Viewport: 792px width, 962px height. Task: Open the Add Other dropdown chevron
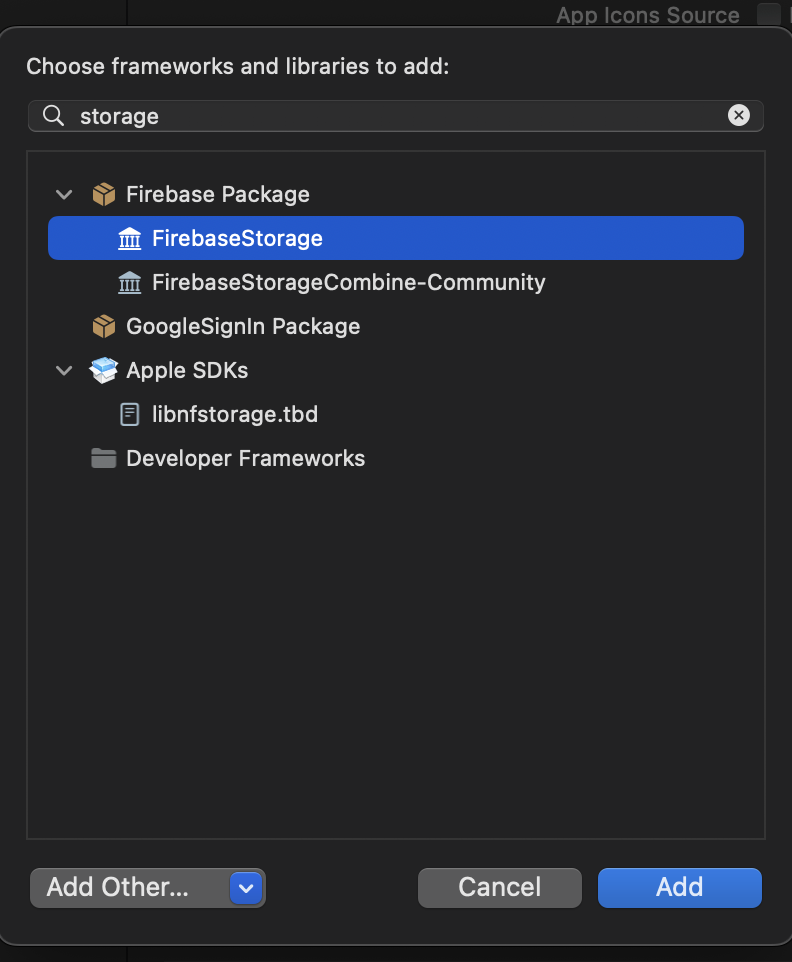coord(246,887)
